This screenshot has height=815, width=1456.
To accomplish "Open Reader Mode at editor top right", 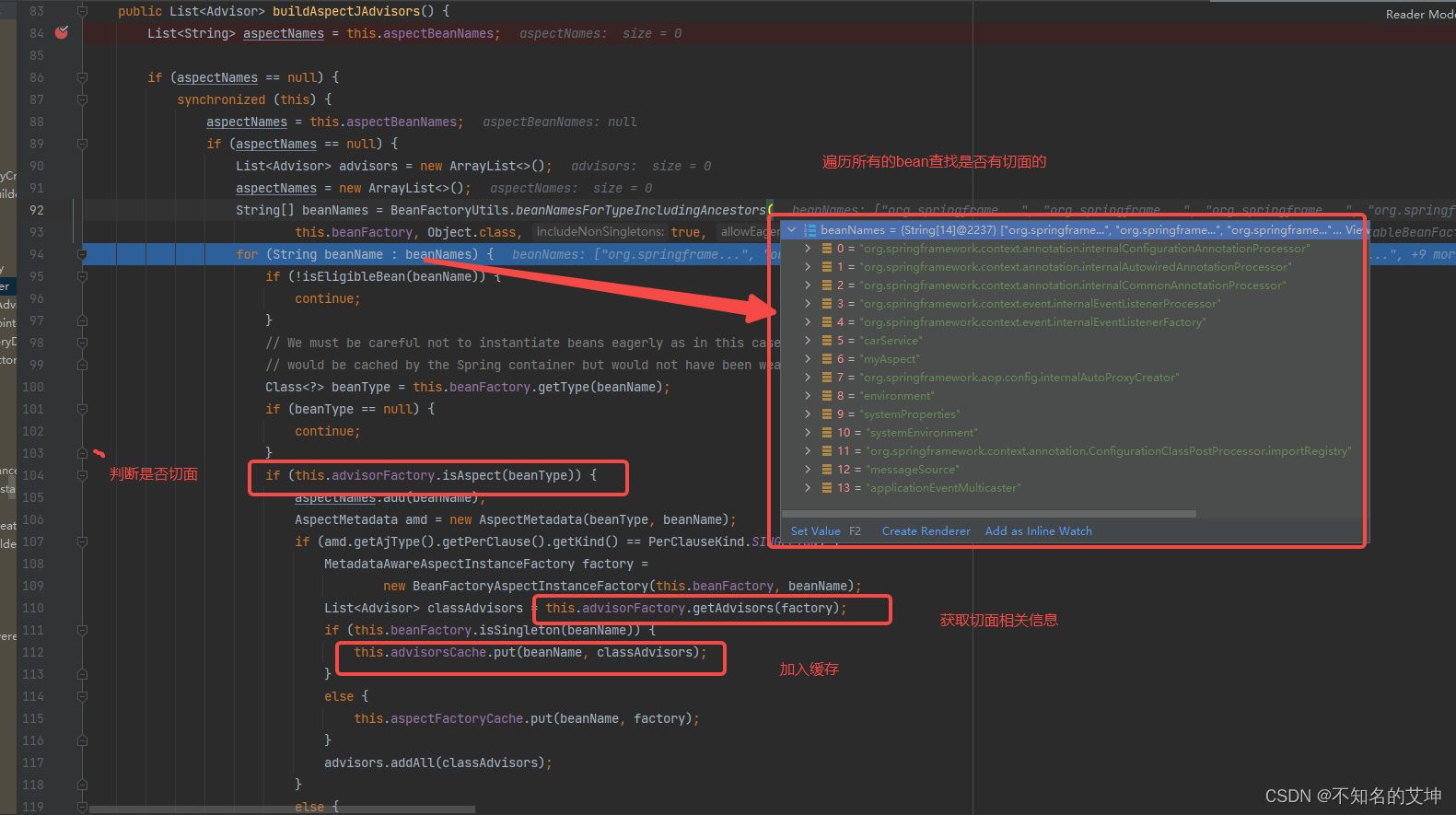I will (1420, 15).
